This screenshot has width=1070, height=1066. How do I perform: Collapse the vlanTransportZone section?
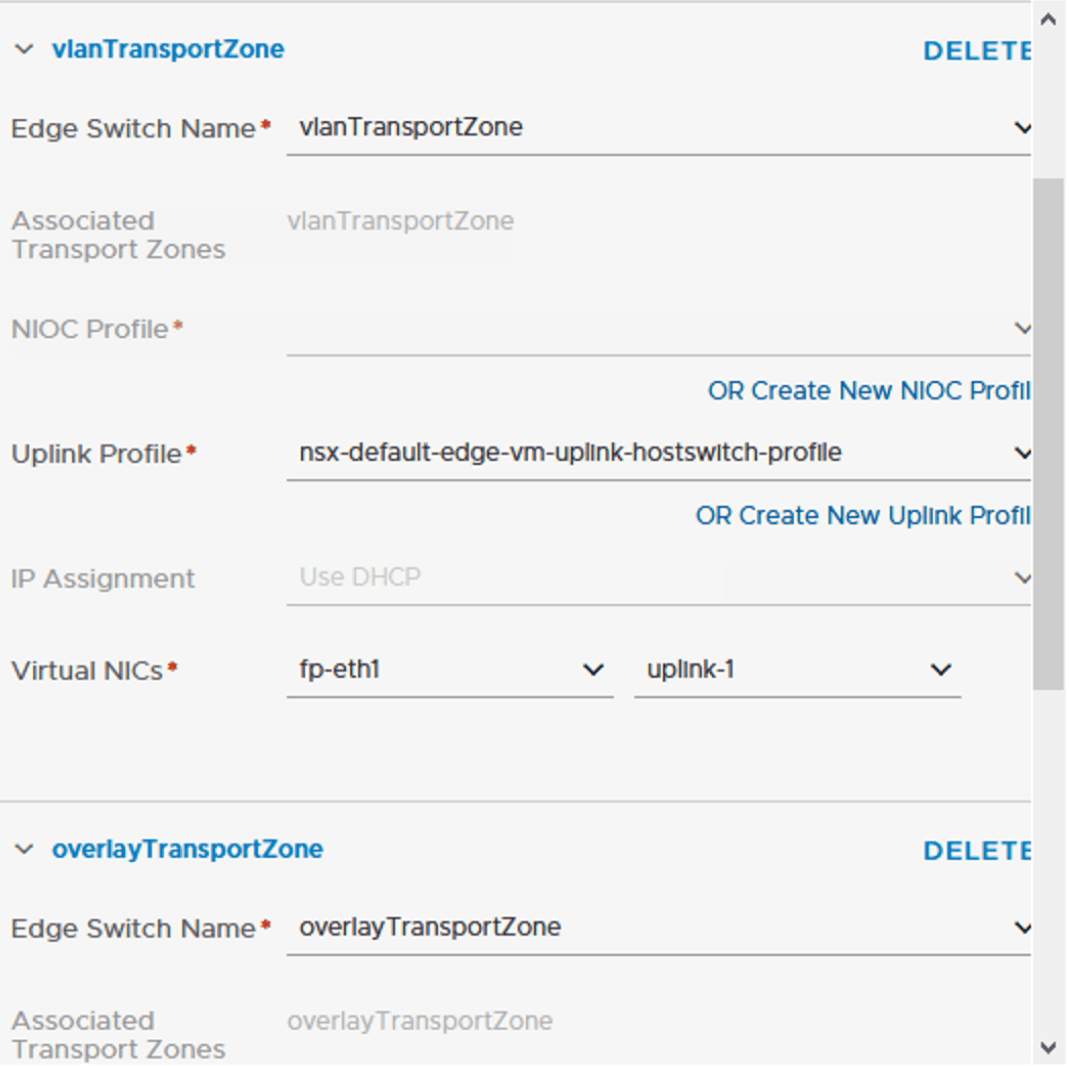(24, 48)
